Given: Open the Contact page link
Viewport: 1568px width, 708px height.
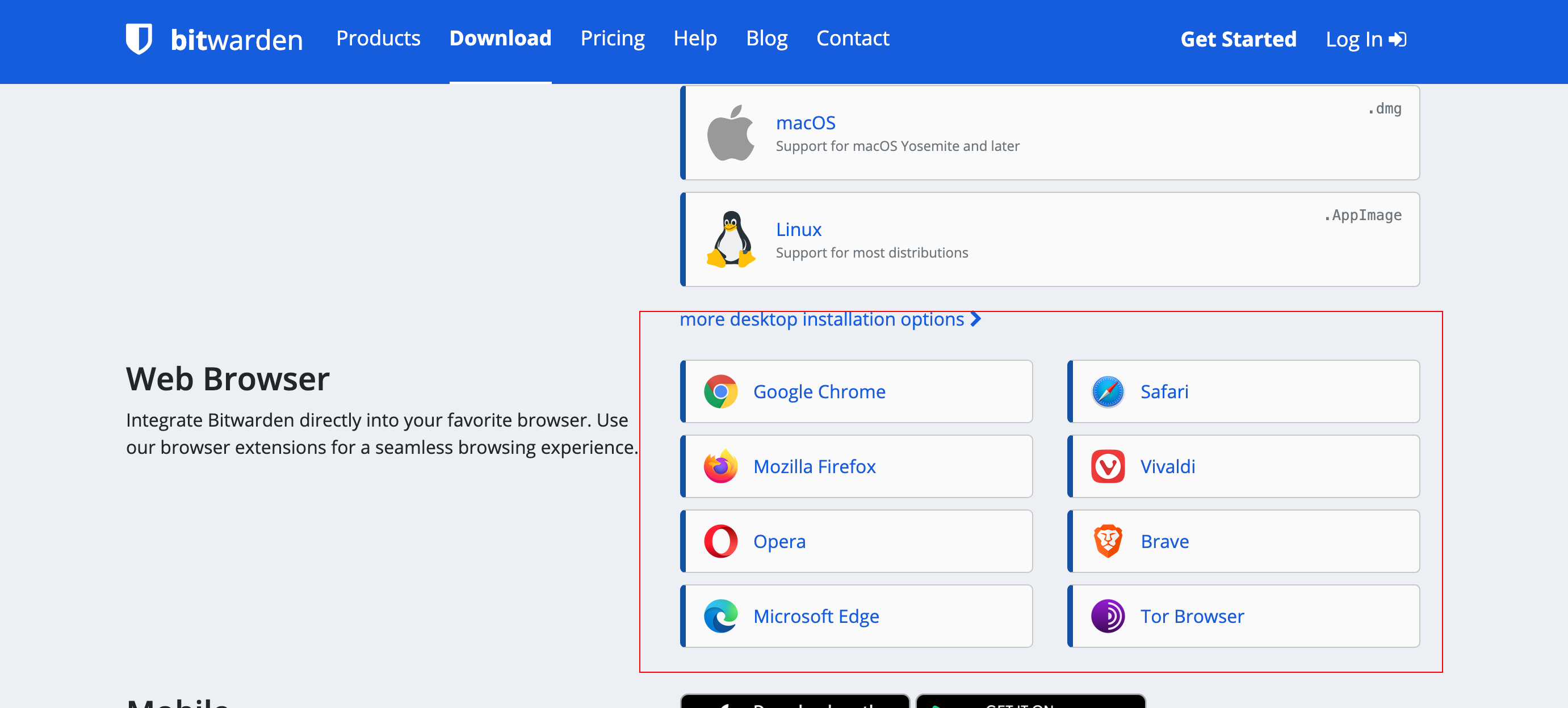Looking at the screenshot, I should (x=852, y=39).
